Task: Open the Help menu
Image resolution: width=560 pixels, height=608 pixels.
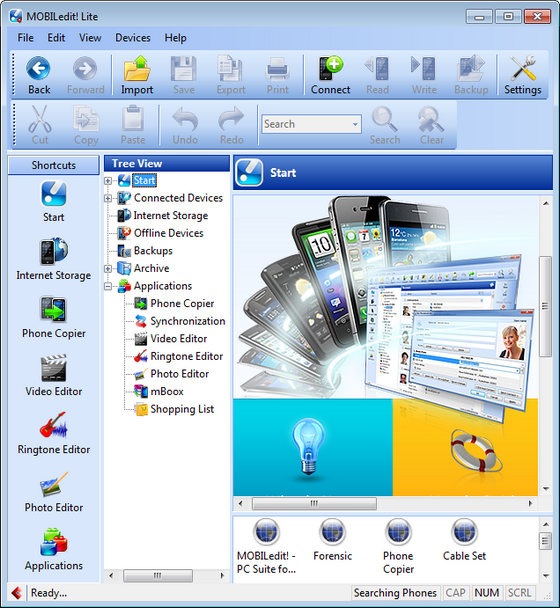Action: [175, 38]
